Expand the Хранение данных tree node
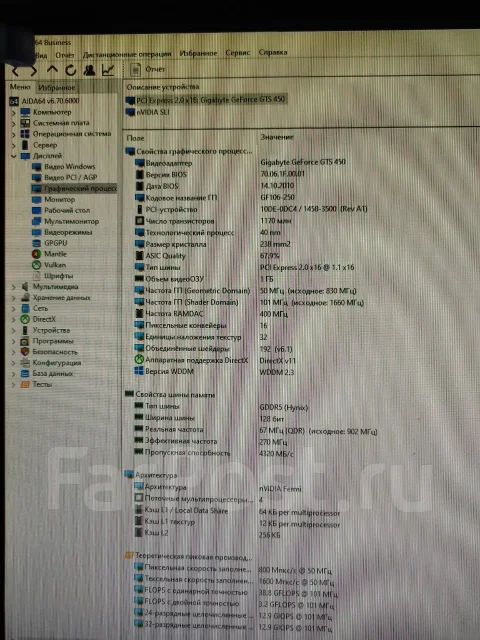 coord(14,298)
